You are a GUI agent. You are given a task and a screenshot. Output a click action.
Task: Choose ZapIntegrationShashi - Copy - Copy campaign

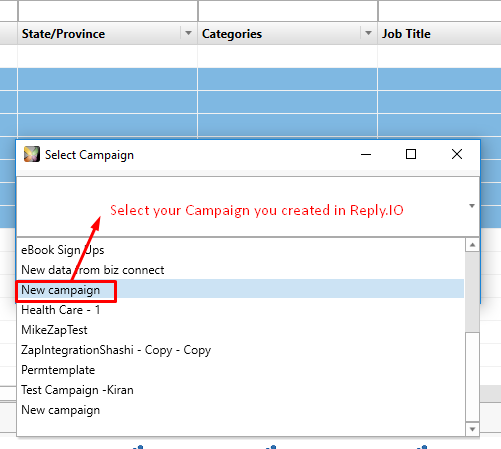241,350
